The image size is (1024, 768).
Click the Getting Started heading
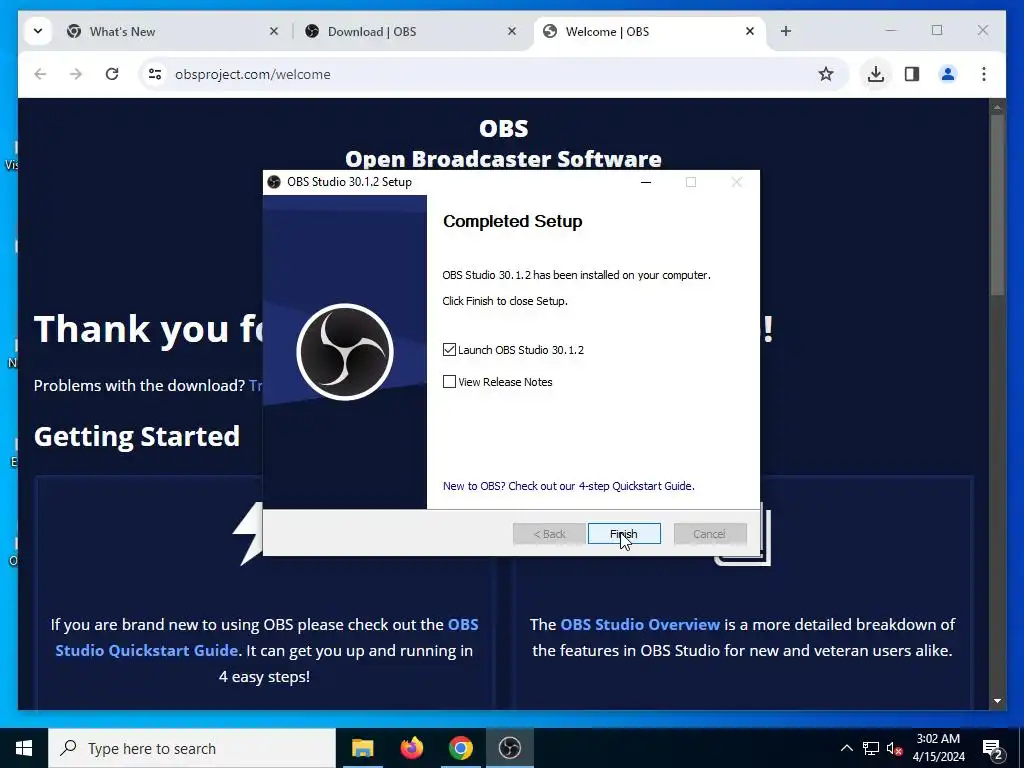[137, 436]
